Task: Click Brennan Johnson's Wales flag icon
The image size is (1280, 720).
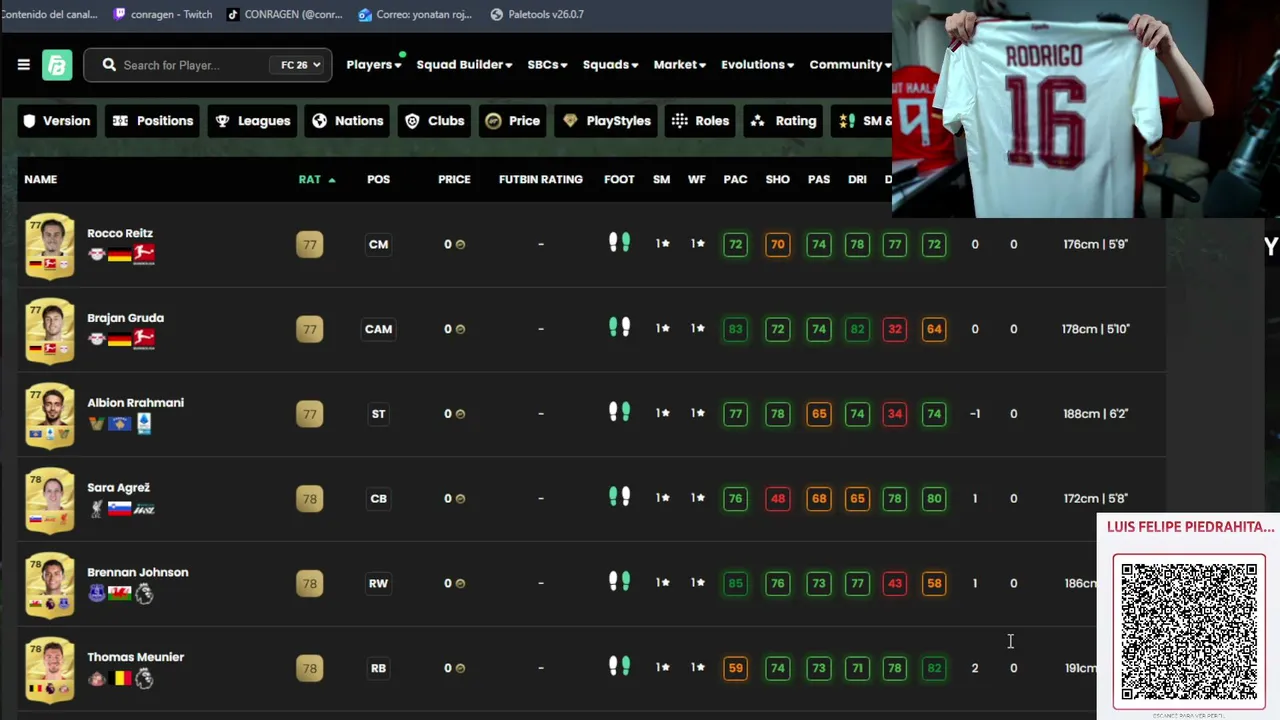Action: tap(120, 594)
